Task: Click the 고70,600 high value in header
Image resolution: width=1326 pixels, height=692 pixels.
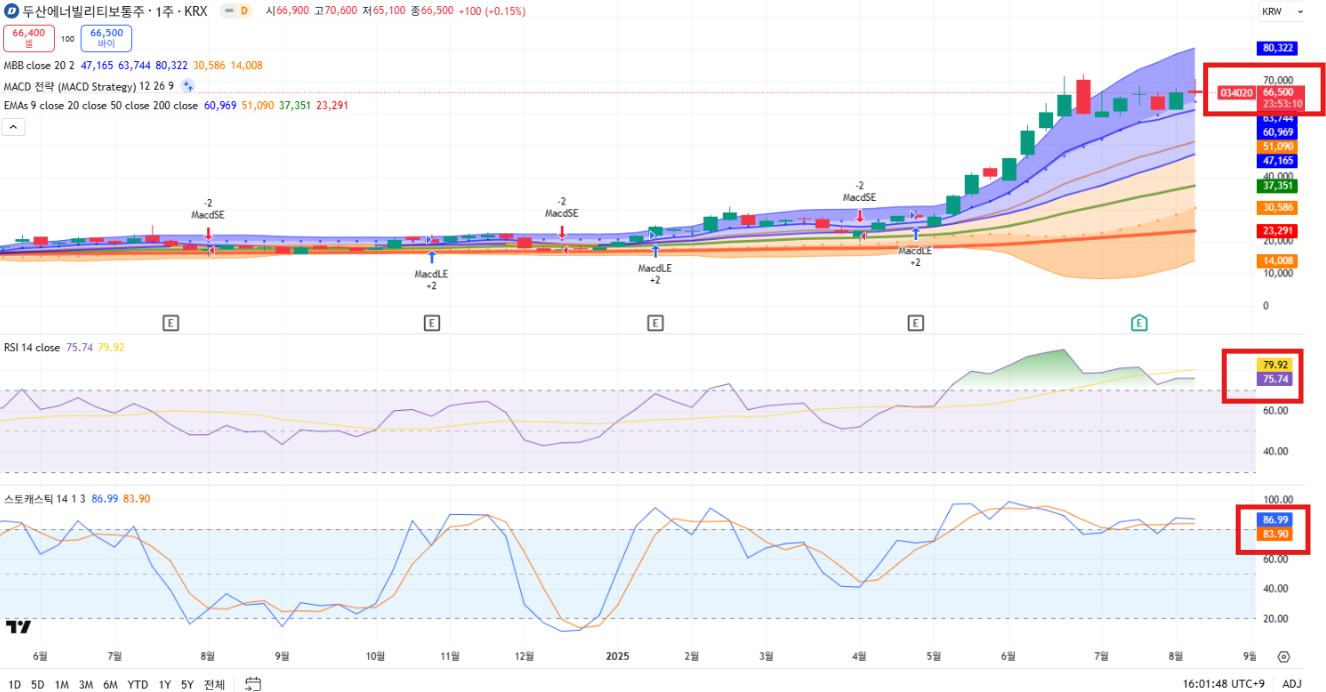Action: [334, 11]
